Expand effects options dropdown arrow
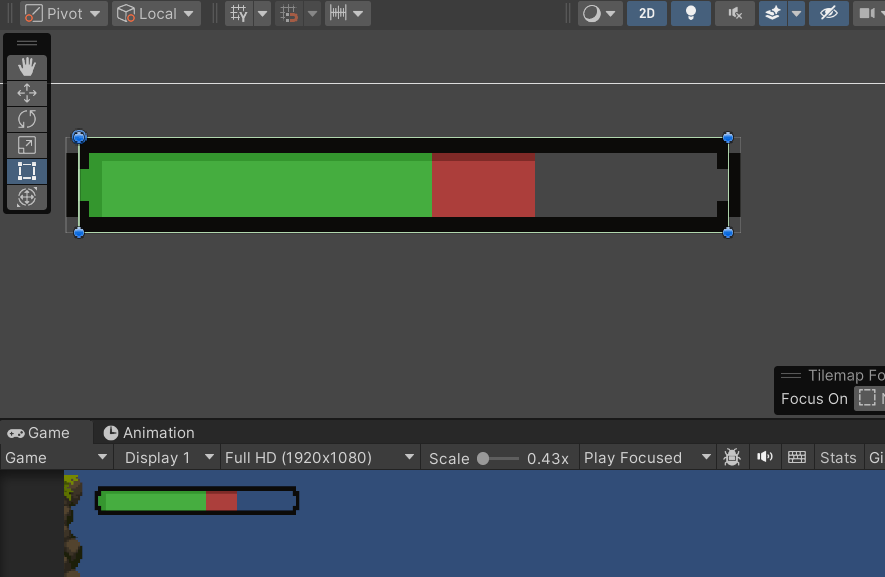Screen dimensions: 885x577 pyautogui.click(x=796, y=14)
